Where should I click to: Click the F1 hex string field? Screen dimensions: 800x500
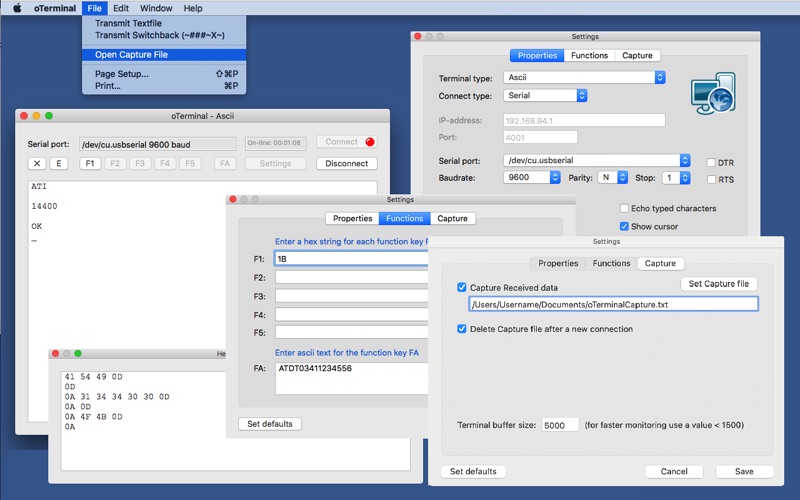[x=352, y=259]
